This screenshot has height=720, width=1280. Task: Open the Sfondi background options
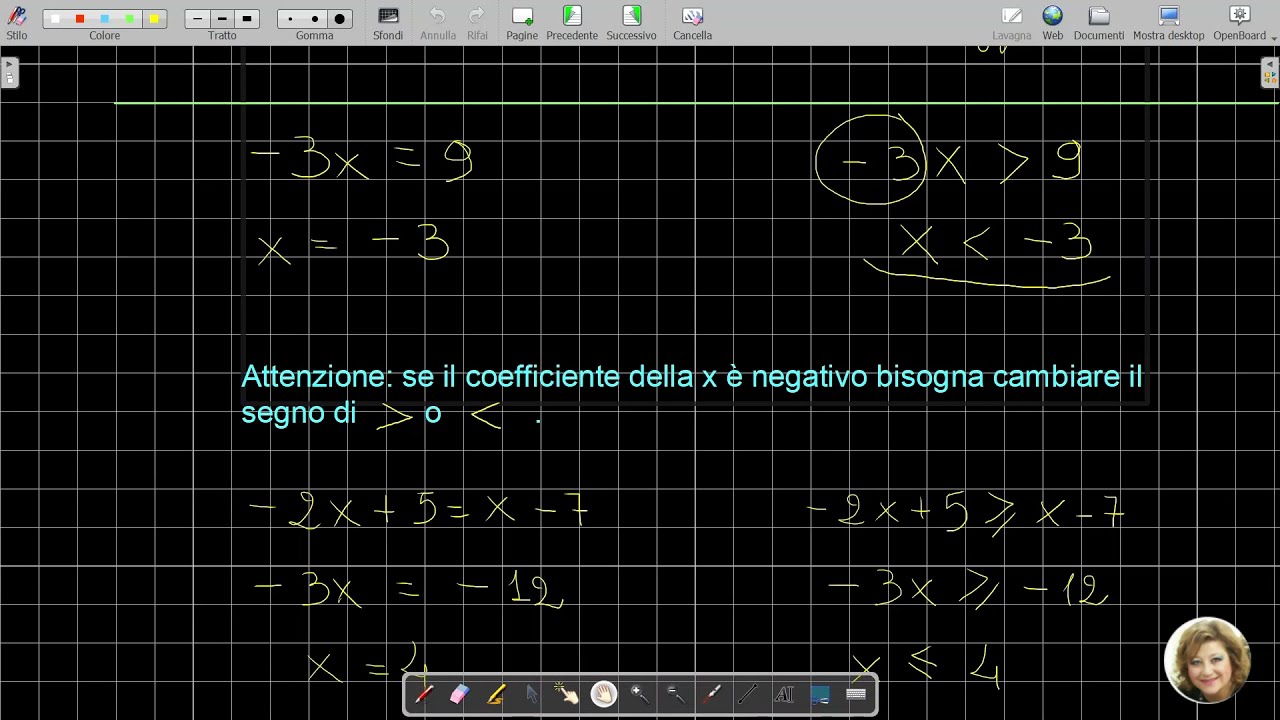pyautogui.click(x=388, y=22)
